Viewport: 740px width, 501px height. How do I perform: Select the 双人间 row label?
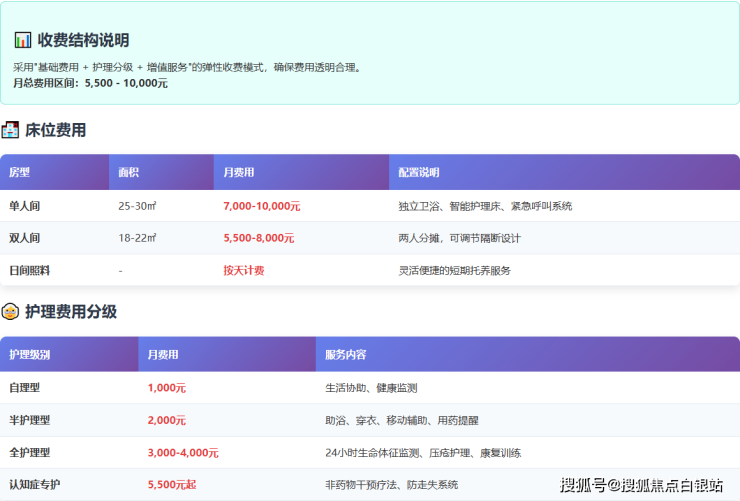coord(25,238)
